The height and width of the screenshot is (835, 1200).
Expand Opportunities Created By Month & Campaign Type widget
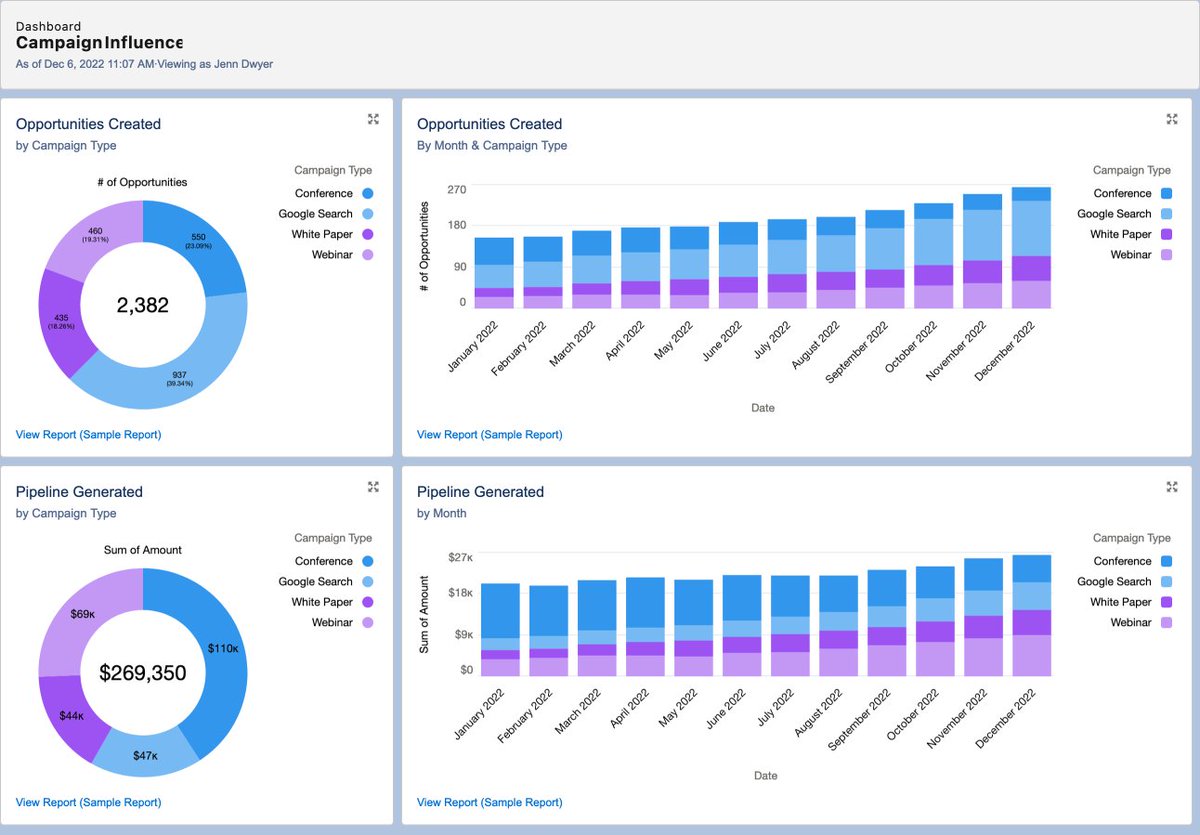tap(1172, 119)
